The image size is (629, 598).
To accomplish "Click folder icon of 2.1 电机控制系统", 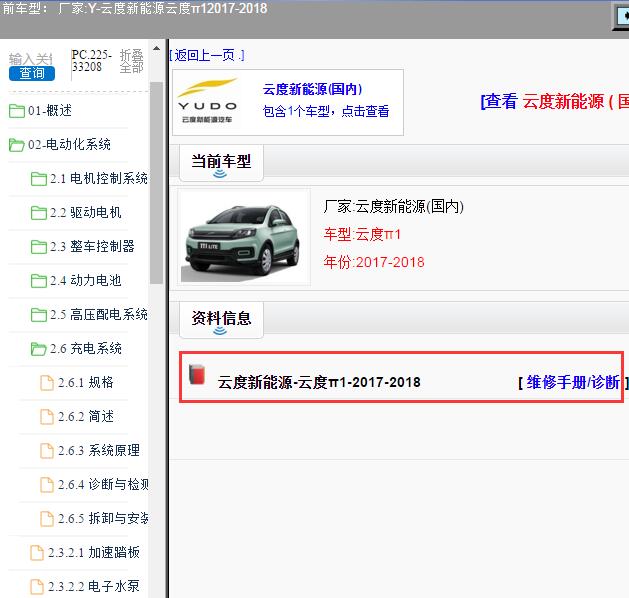I will click(39, 178).
